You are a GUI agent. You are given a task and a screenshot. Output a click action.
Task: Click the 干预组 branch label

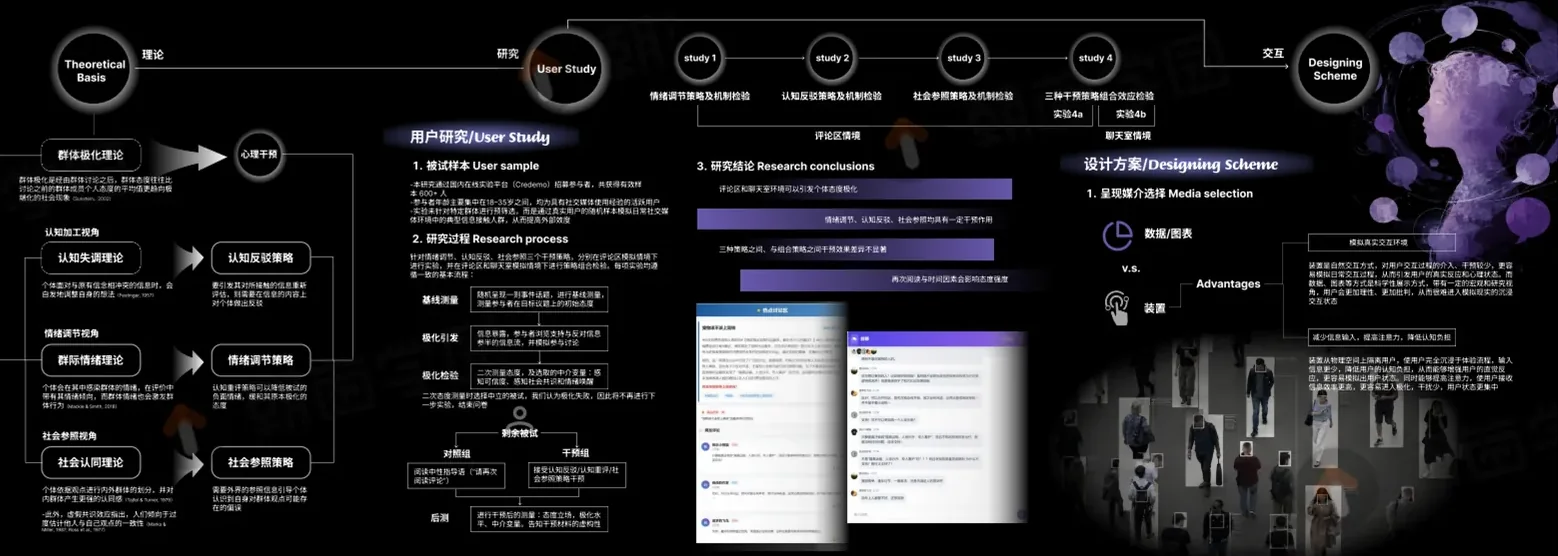point(577,453)
